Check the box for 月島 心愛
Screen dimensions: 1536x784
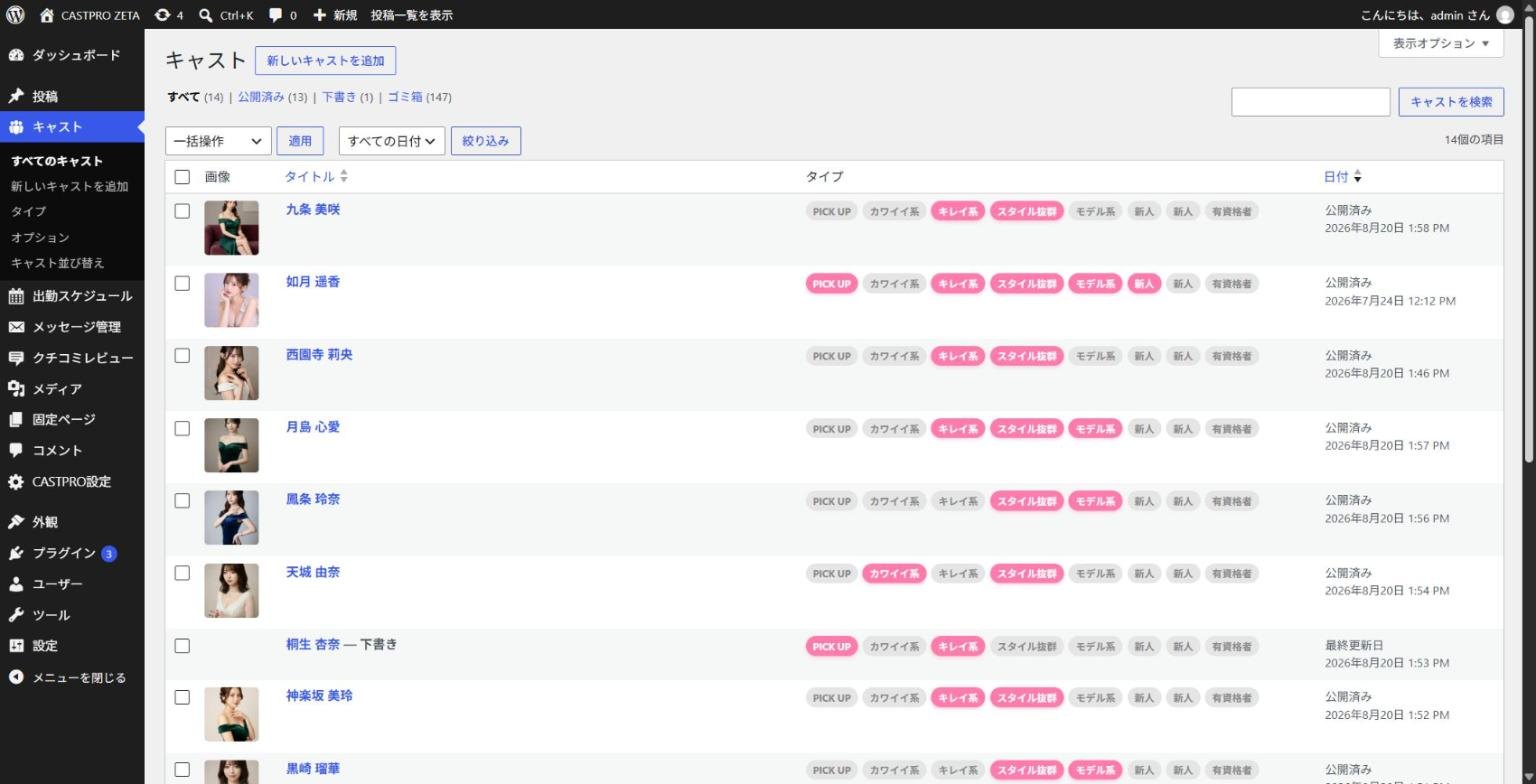pyautogui.click(x=182, y=428)
